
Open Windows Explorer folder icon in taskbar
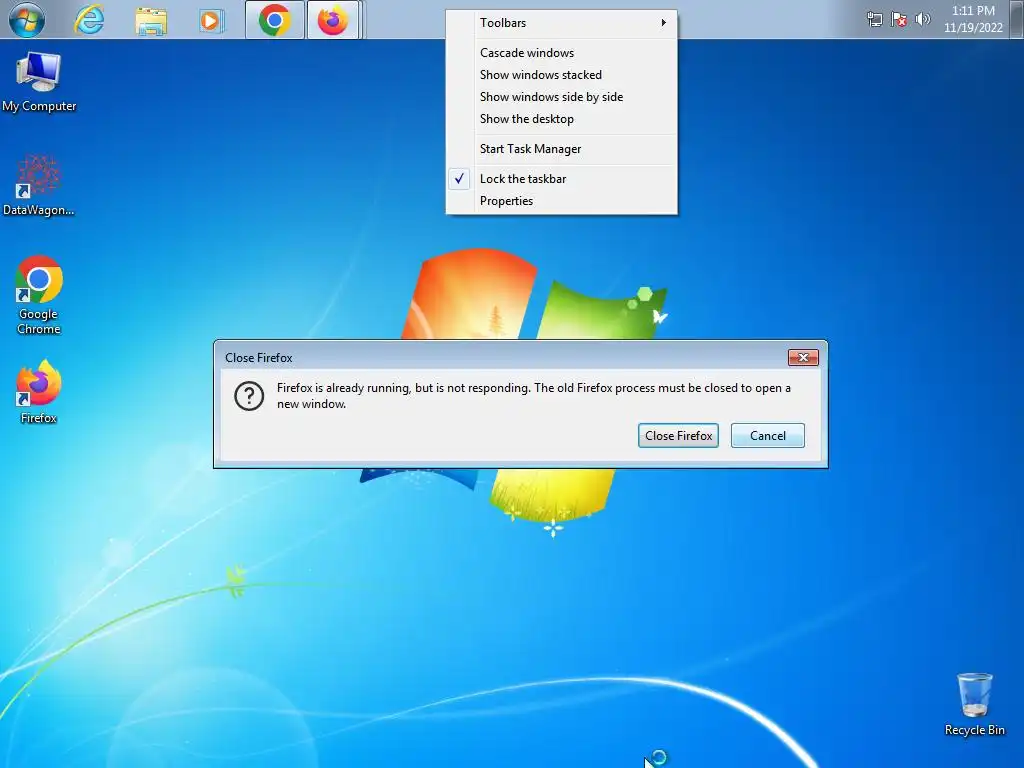point(151,21)
